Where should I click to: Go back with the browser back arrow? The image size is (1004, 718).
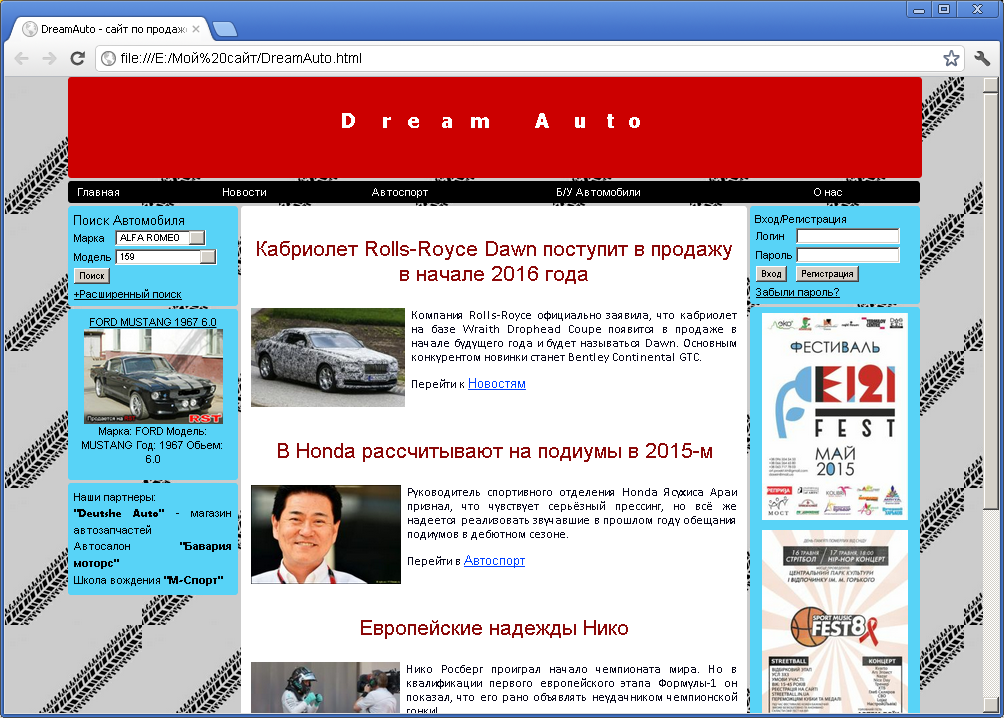[x=21, y=58]
